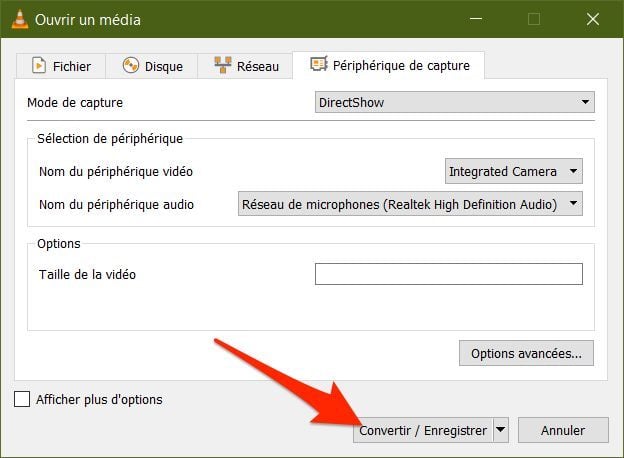This screenshot has width=624, height=458.
Task: Click the Nom du périphérique vidéo label
Action: point(116,172)
